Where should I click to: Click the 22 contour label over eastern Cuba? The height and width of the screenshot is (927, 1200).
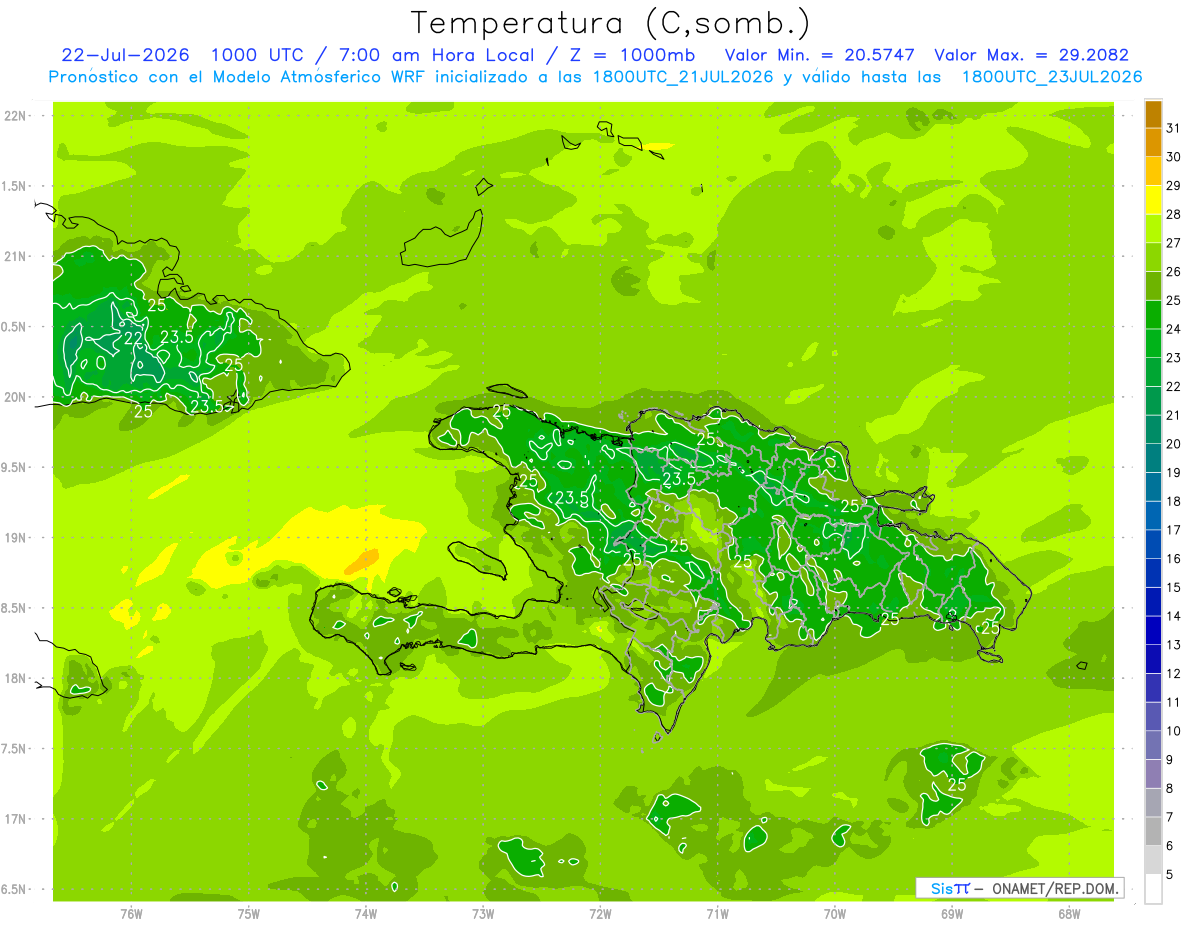click(x=133, y=338)
